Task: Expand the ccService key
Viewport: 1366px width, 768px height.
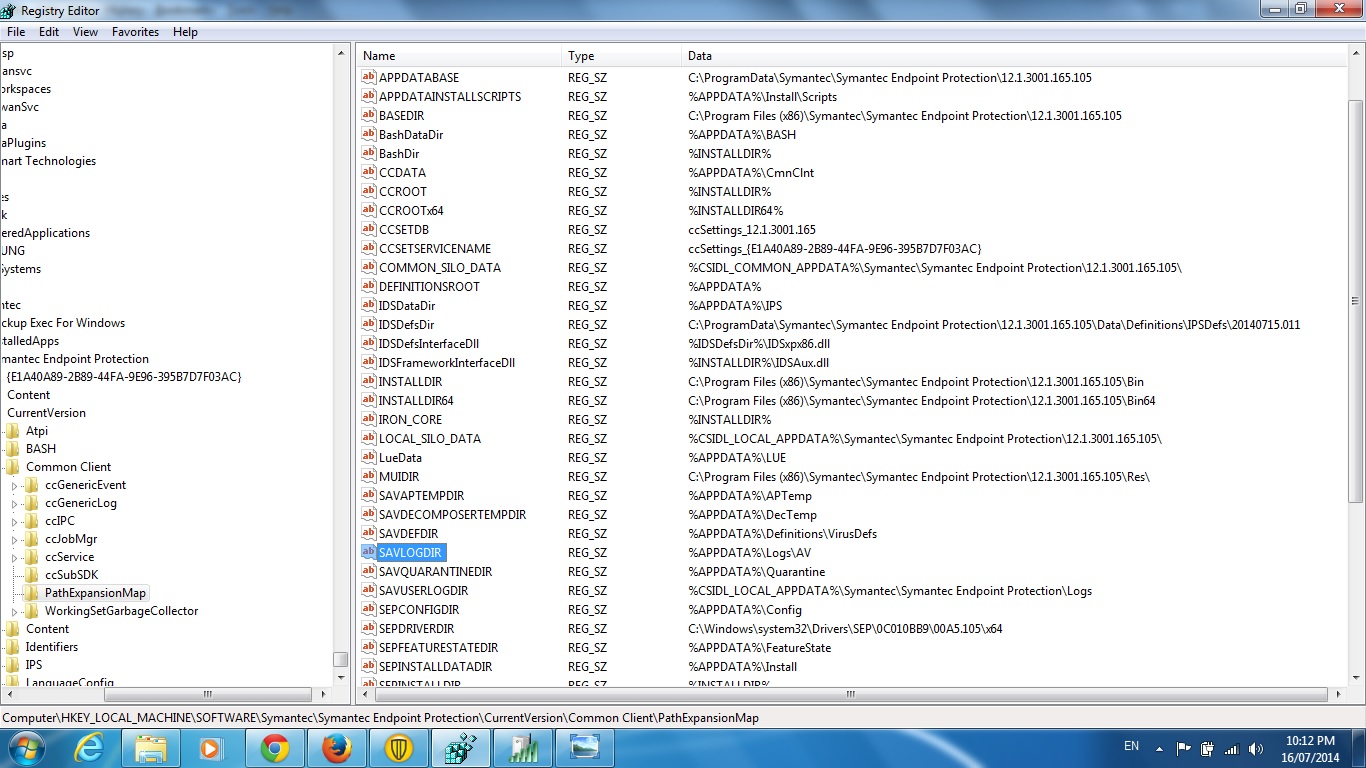Action: point(14,557)
